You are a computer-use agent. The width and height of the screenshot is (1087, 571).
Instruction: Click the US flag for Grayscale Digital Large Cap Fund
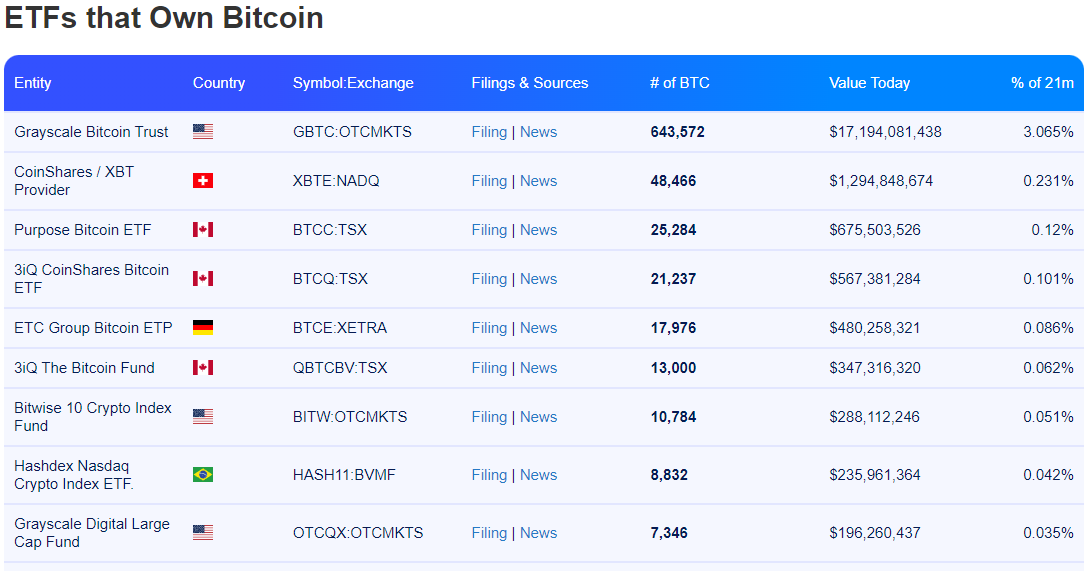tap(203, 533)
